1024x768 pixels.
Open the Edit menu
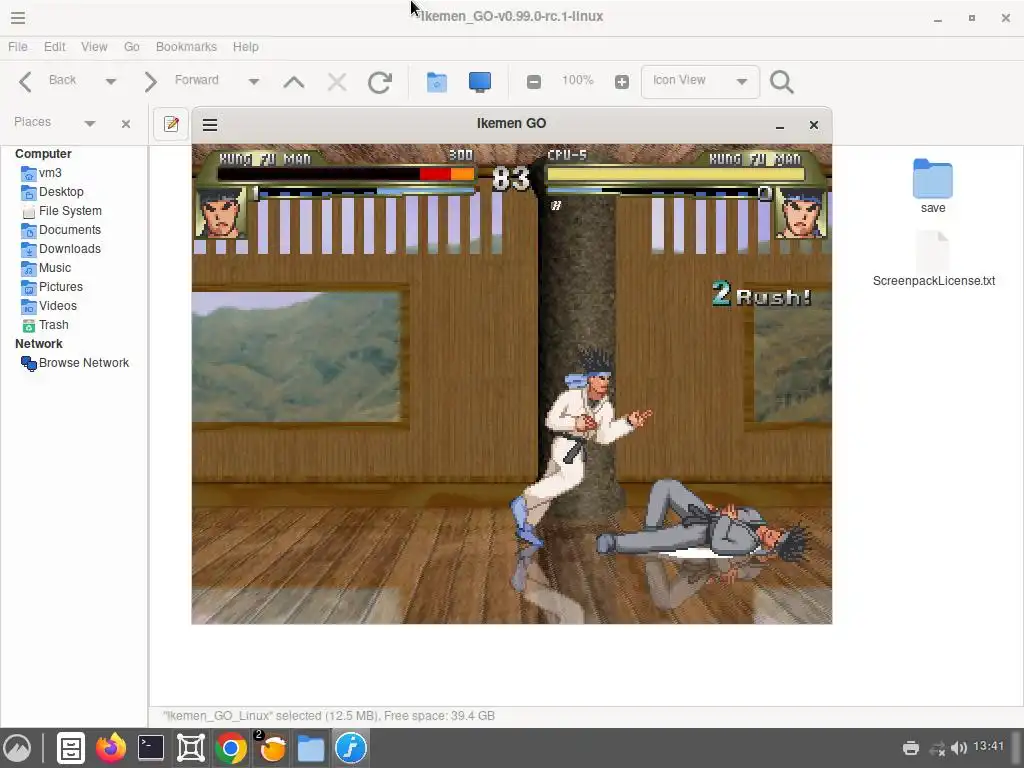tap(54, 47)
